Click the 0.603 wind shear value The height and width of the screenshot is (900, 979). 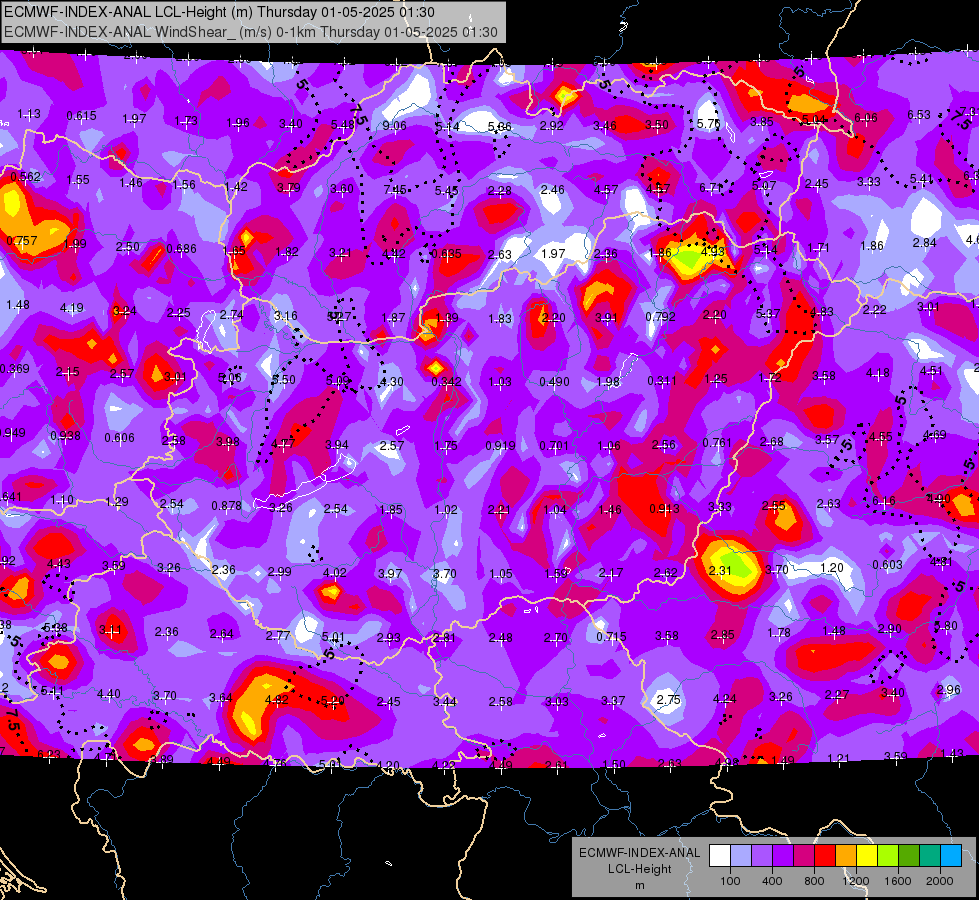887,565
